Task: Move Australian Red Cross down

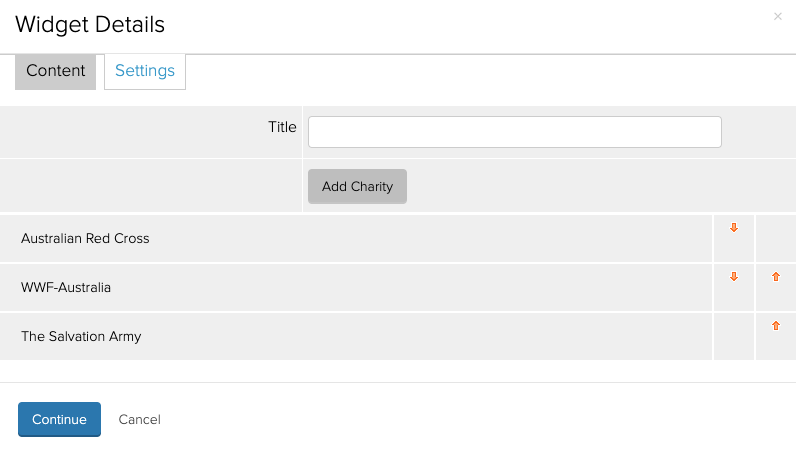Action: pyautogui.click(x=734, y=228)
